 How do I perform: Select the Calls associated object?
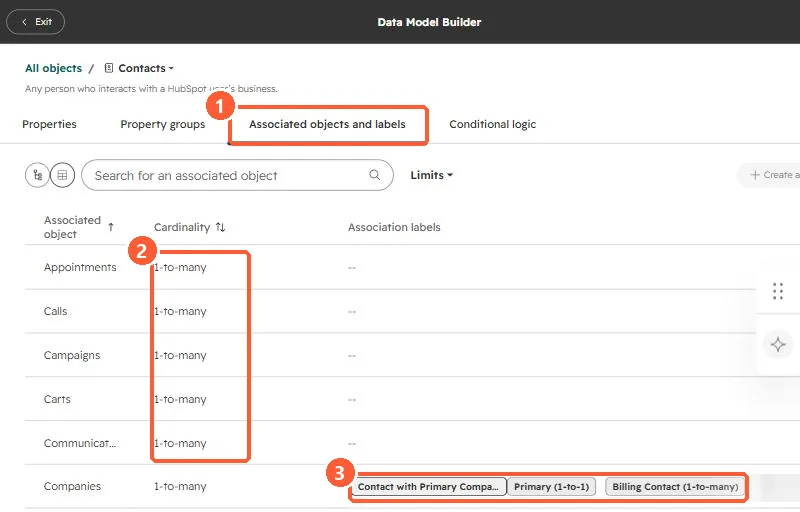point(55,311)
